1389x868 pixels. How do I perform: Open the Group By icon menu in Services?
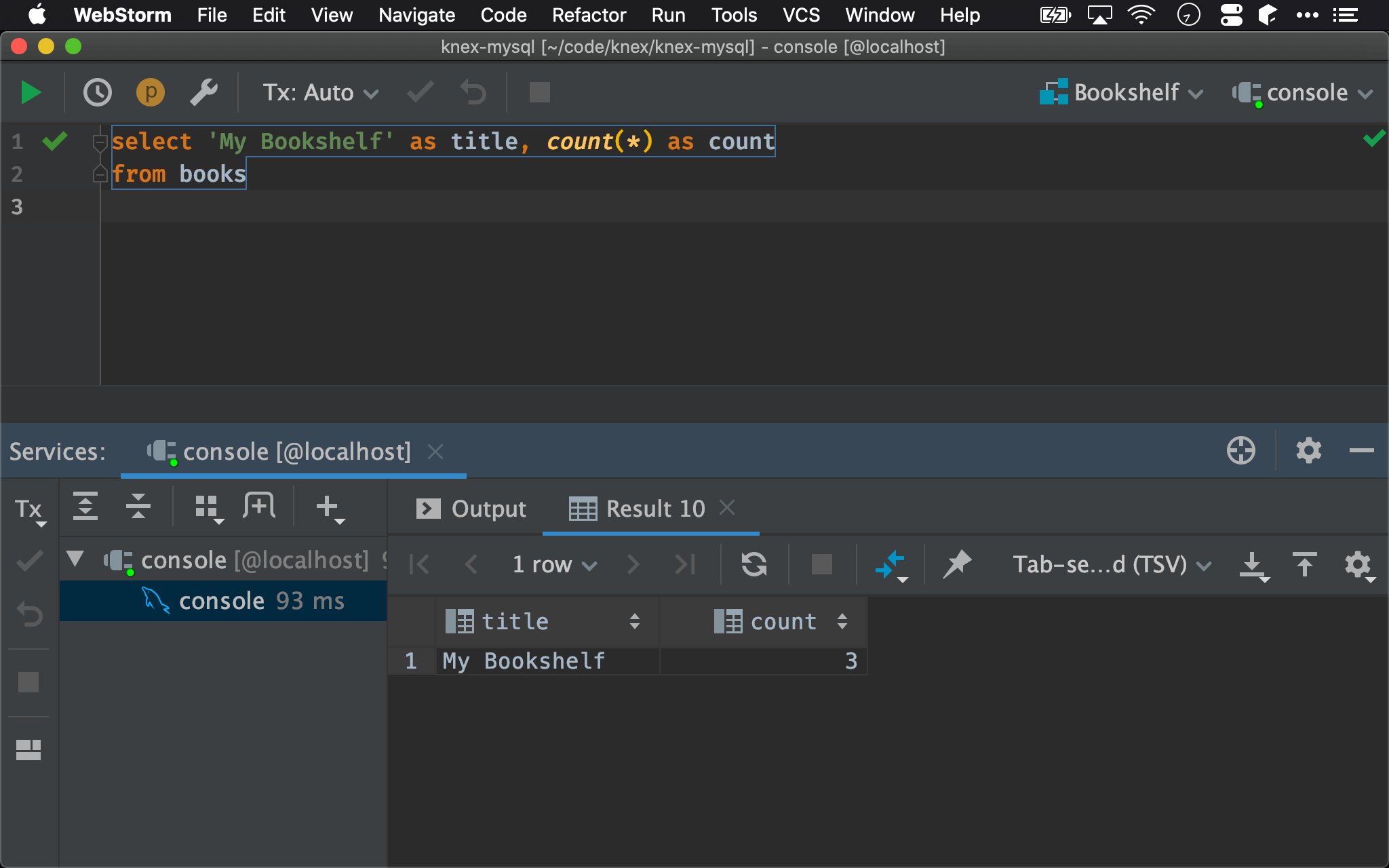209,509
